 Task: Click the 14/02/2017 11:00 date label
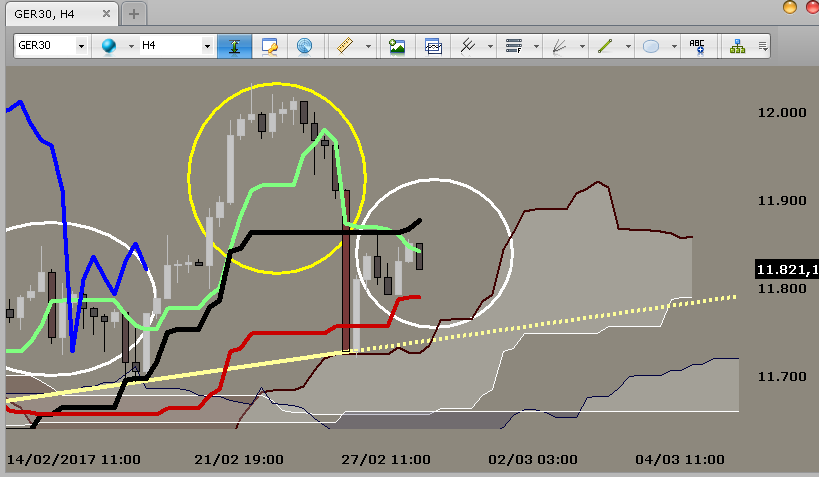[74, 460]
